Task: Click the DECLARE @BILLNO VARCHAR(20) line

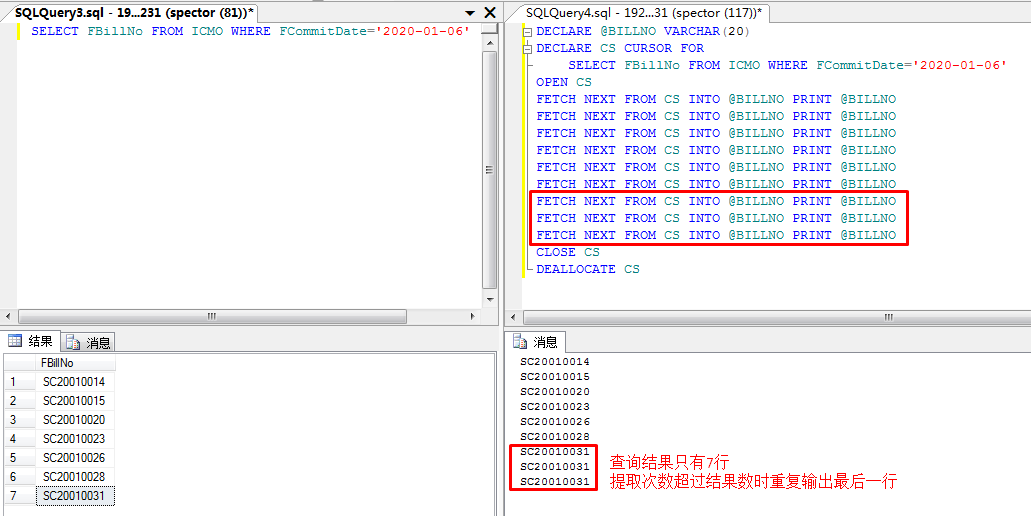Action: (x=643, y=32)
